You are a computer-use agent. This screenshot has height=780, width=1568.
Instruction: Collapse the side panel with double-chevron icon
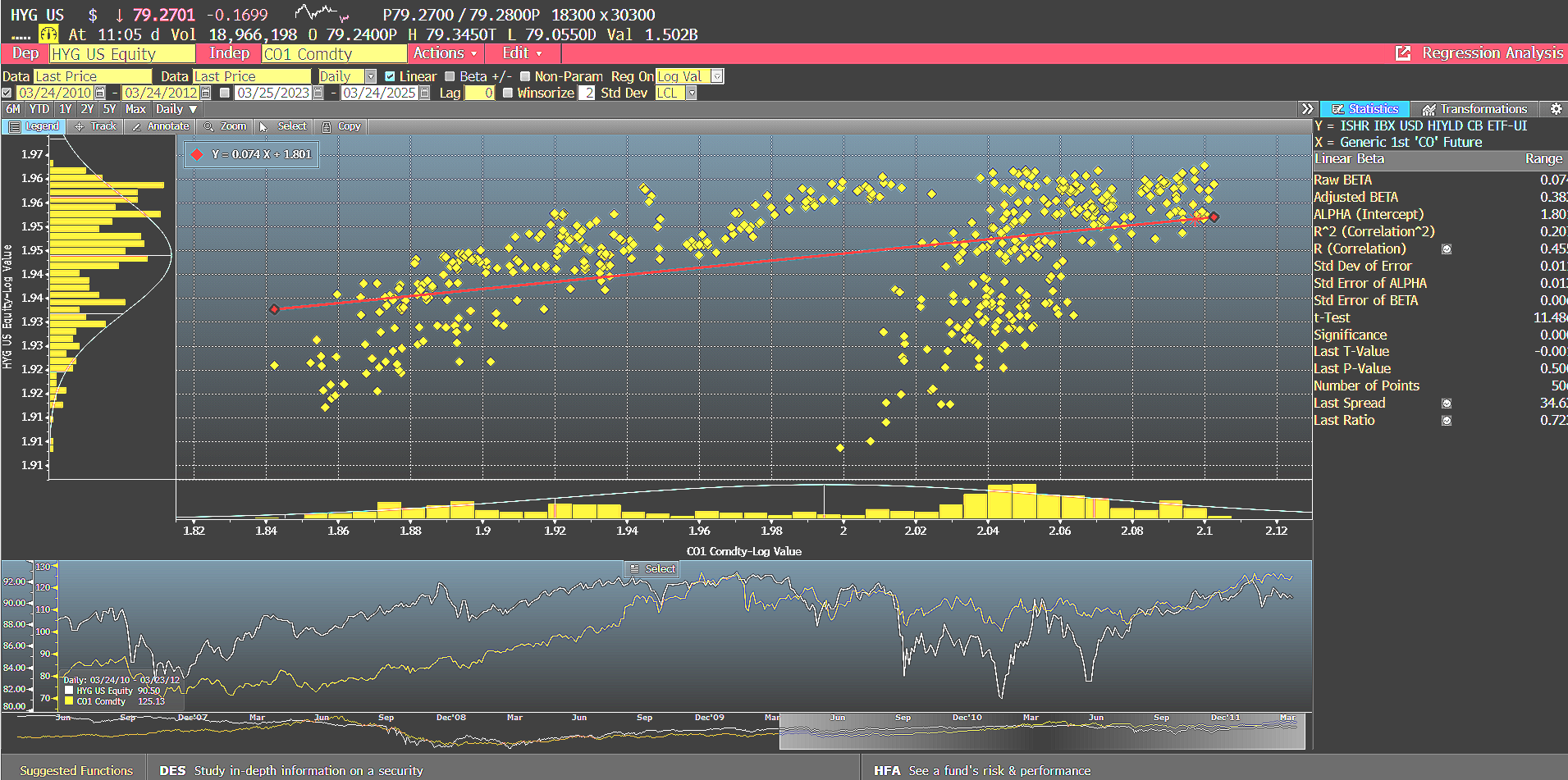click(1308, 109)
